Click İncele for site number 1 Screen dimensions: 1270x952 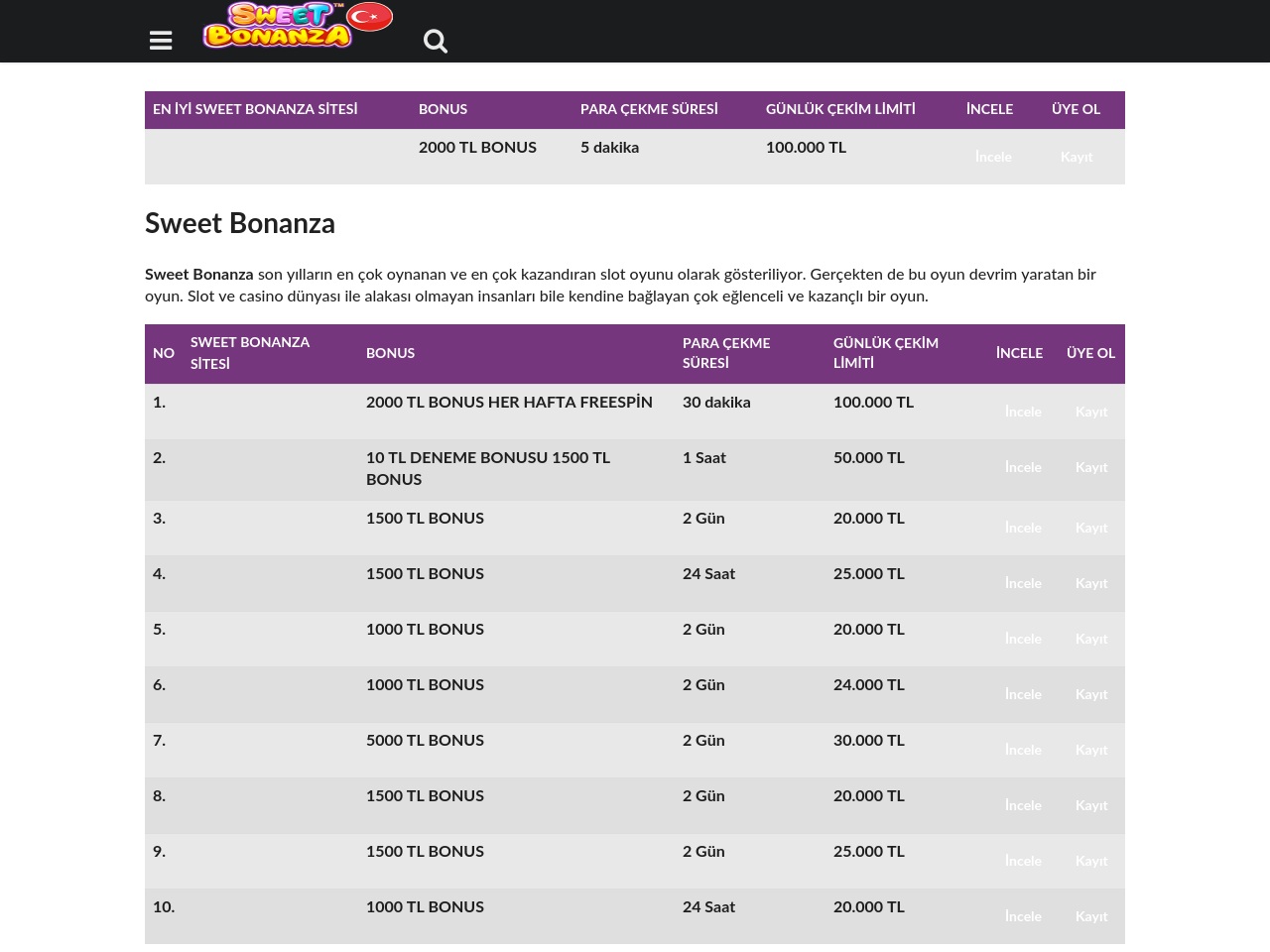click(1023, 413)
